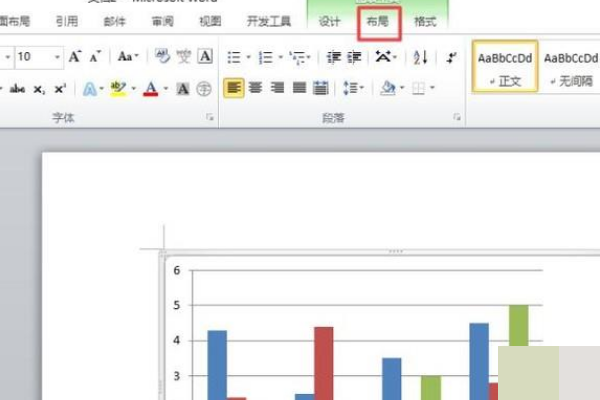This screenshot has width=600, height=400.
Task: Open the 格式 tab
Action: tap(425, 21)
